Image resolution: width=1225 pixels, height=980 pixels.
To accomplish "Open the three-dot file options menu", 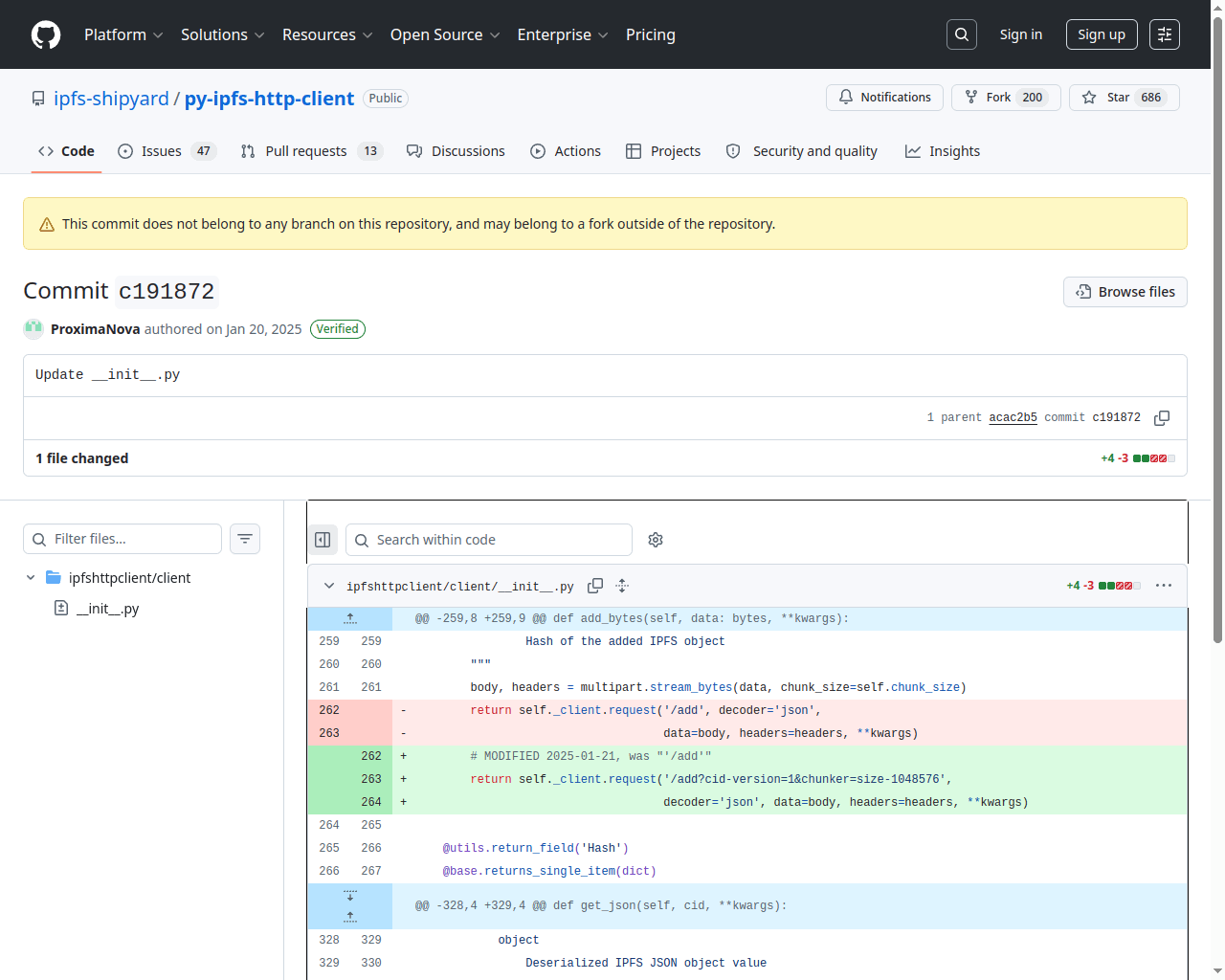I will 1164,586.
